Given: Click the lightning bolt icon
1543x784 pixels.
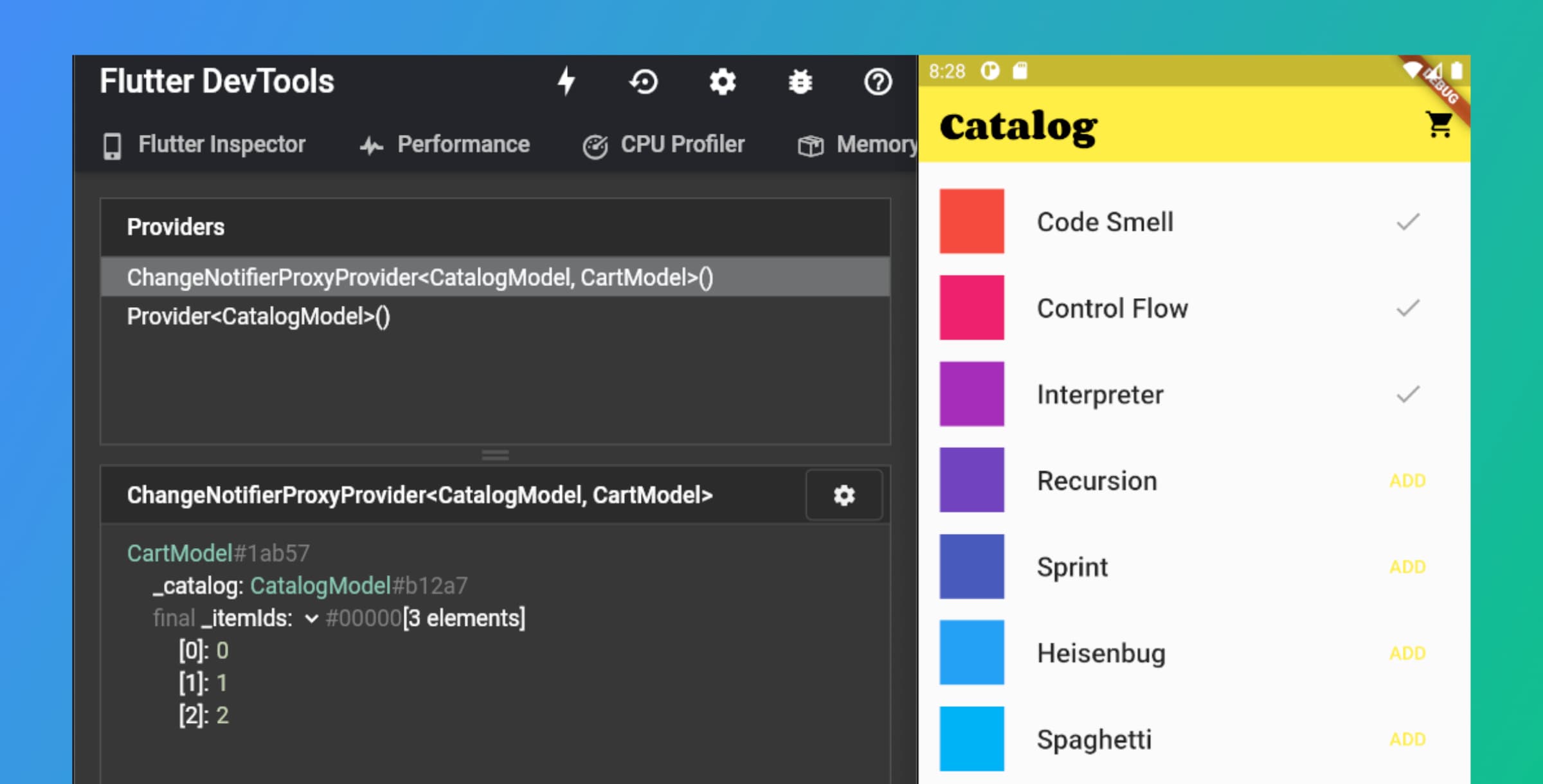Looking at the screenshot, I should 568,83.
